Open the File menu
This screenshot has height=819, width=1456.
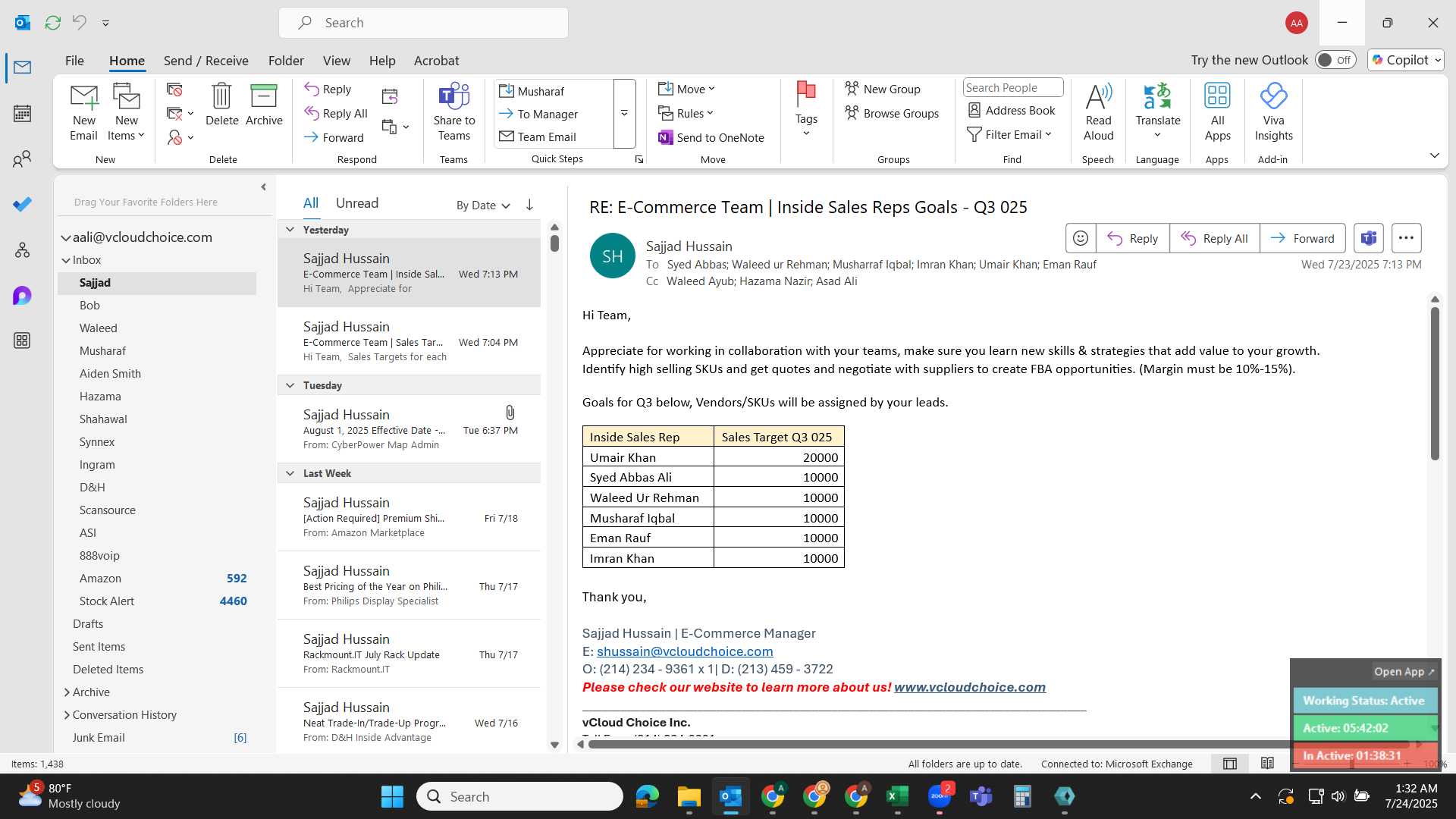click(x=74, y=61)
